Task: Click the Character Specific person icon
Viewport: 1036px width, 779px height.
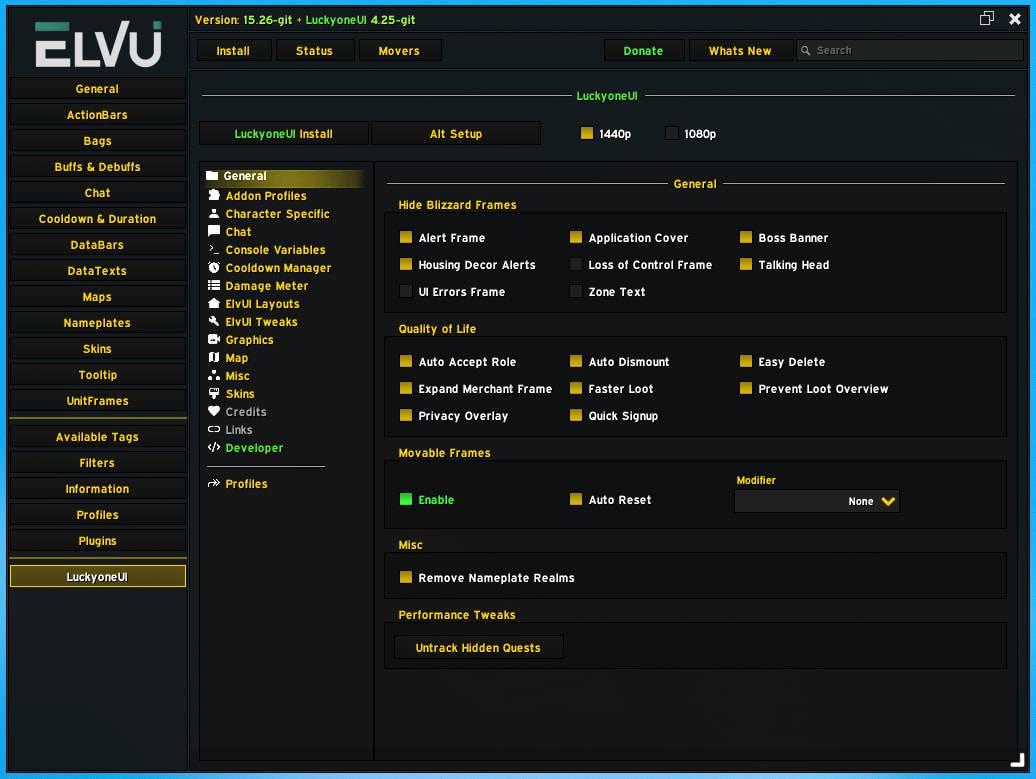Action: pos(214,213)
